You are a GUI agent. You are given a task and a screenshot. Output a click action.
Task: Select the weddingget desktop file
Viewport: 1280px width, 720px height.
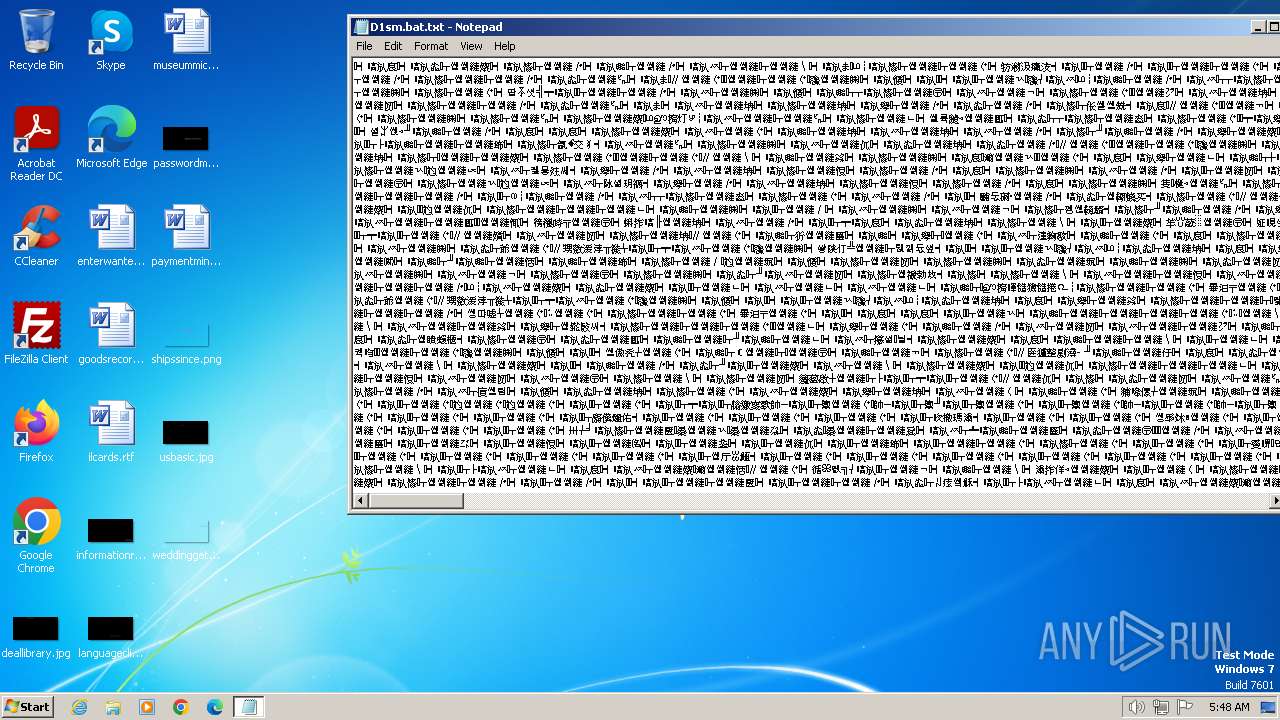click(x=186, y=539)
